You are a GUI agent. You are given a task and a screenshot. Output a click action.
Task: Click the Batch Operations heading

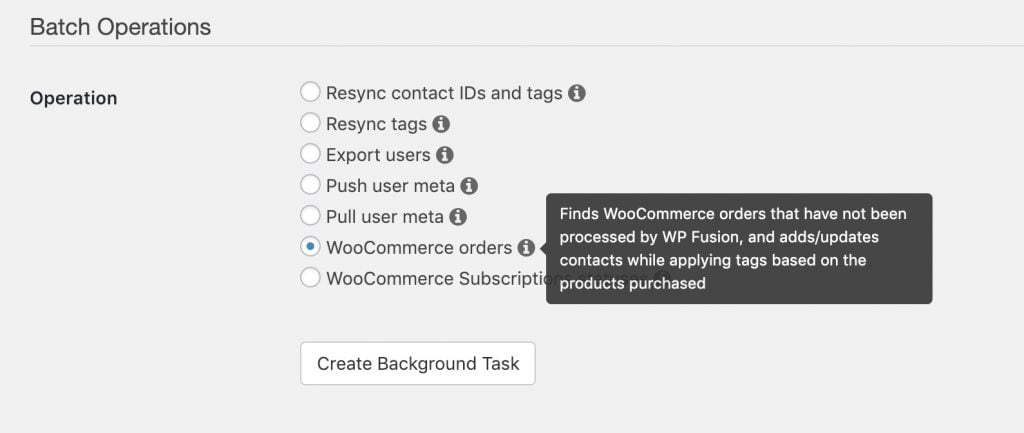tap(120, 27)
